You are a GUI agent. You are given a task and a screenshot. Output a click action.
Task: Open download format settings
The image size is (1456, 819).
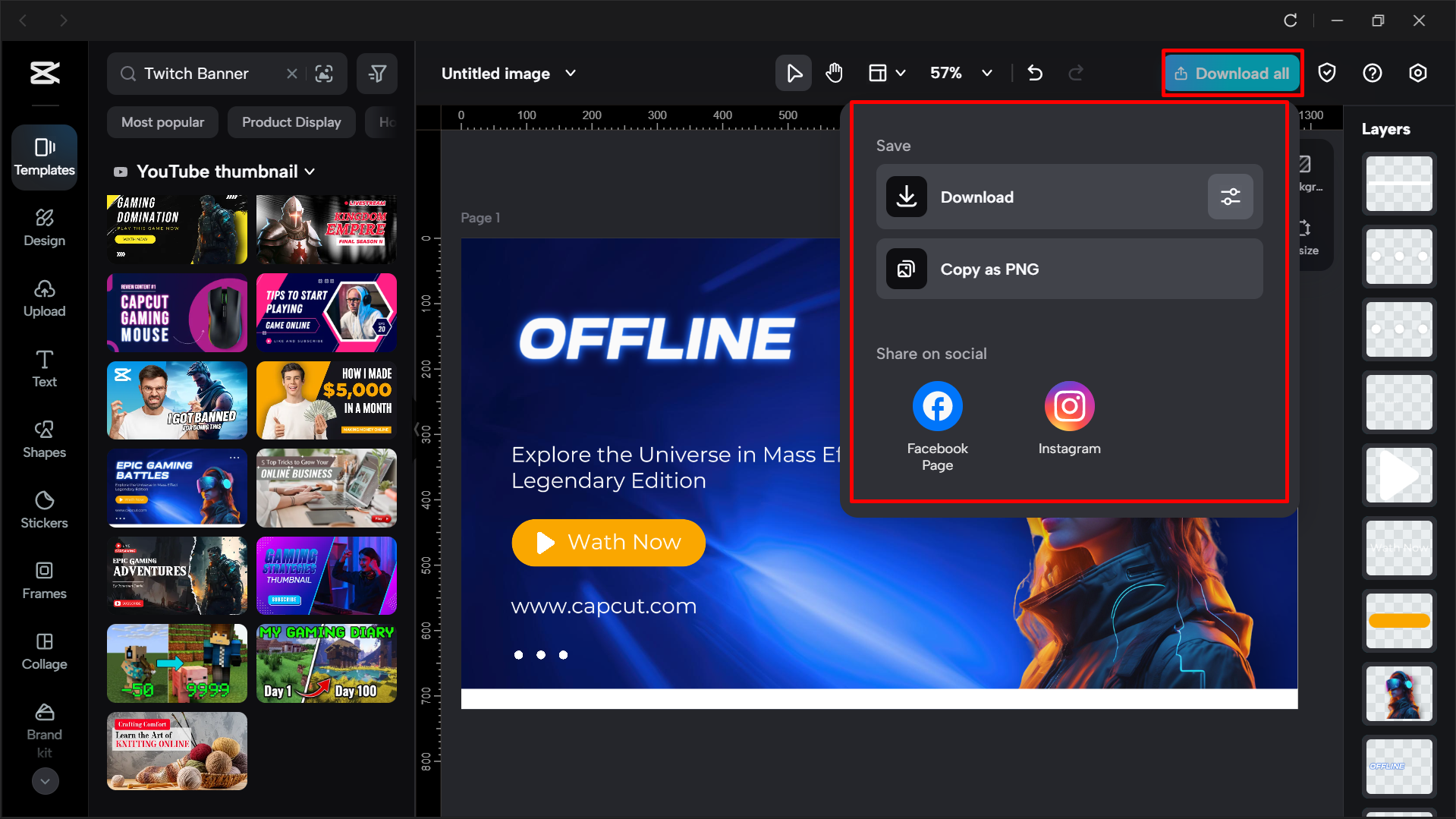(x=1230, y=197)
